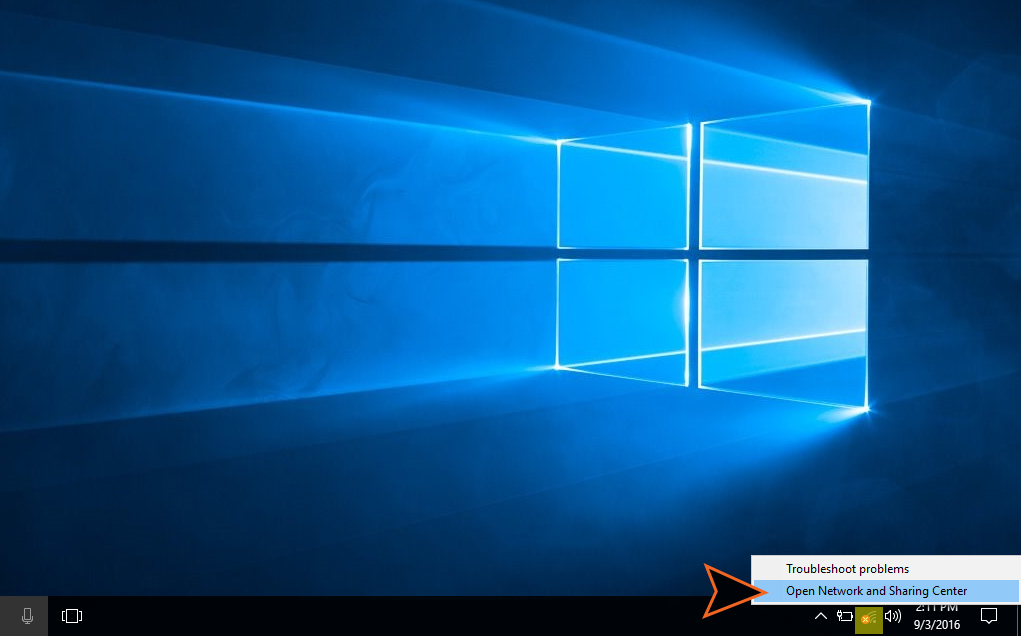
Task: Open Task View from the taskbar
Action: pyautogui.click(x=72, y=616)
